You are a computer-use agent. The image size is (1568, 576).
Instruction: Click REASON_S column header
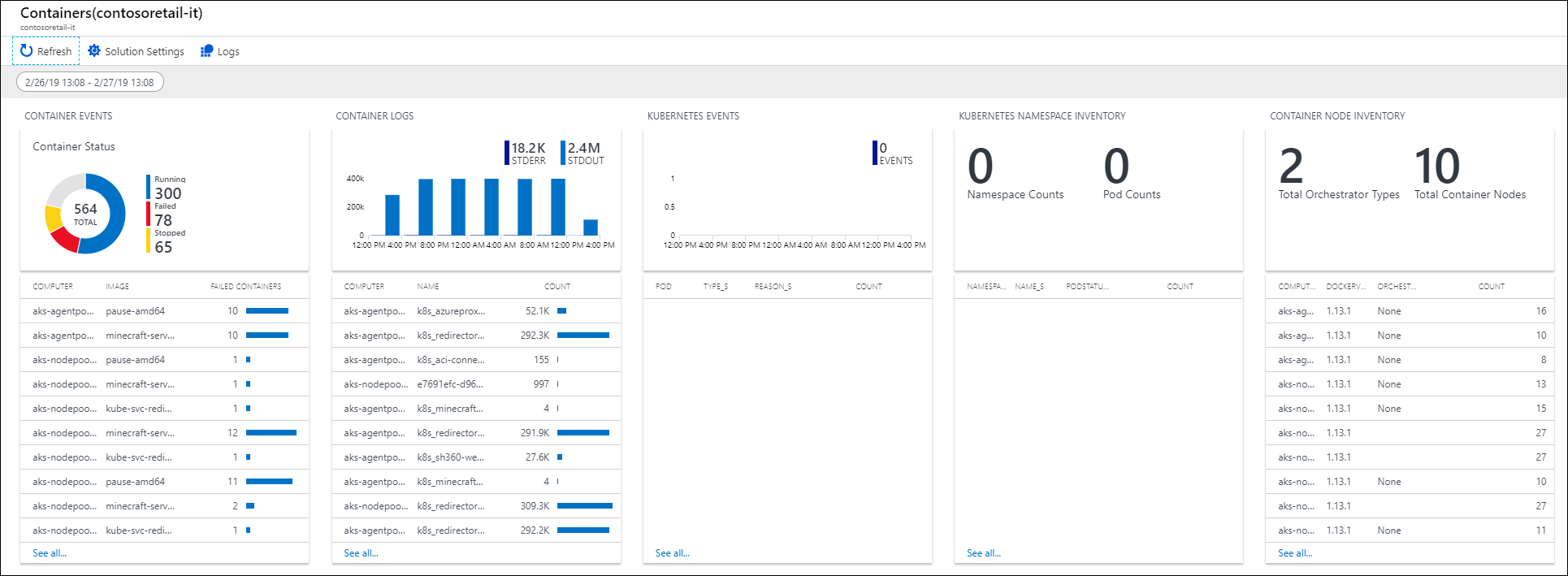(773, 287)
